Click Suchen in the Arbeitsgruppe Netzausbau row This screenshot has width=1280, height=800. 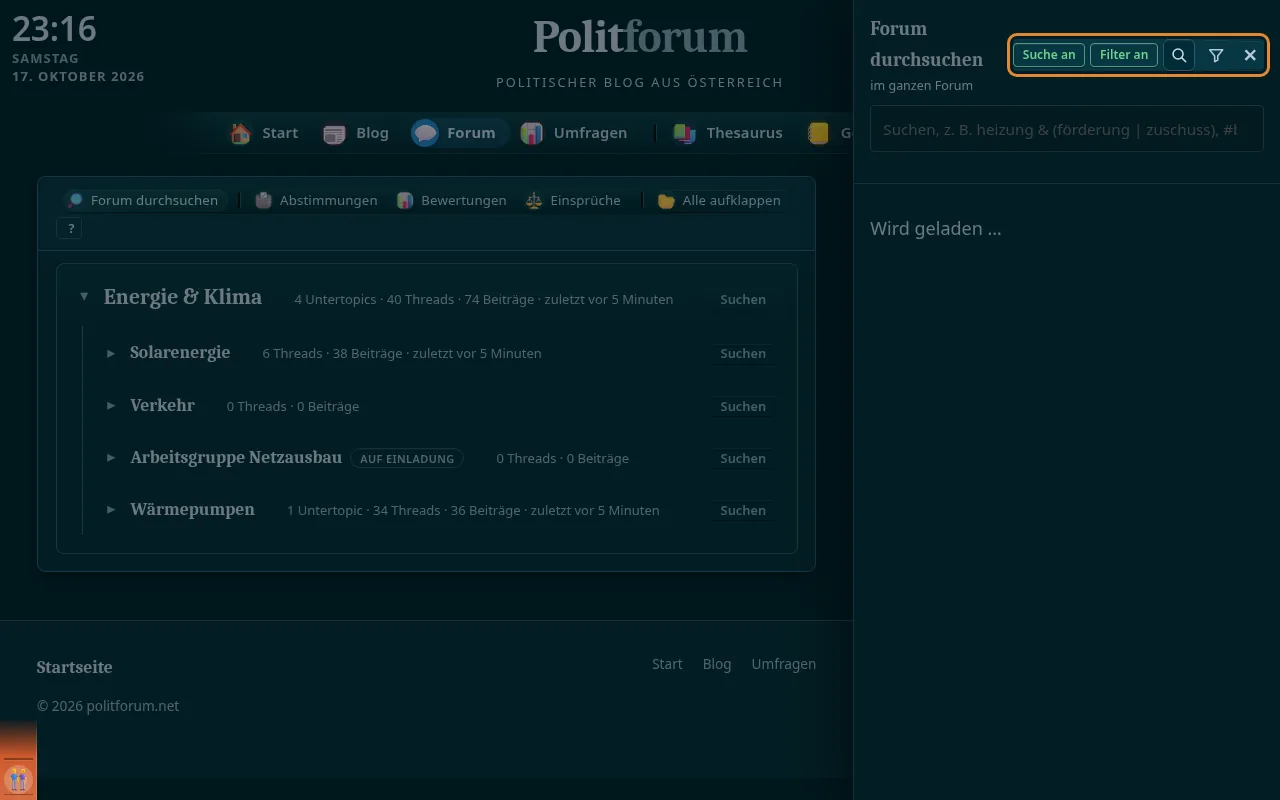coord(743,458)
